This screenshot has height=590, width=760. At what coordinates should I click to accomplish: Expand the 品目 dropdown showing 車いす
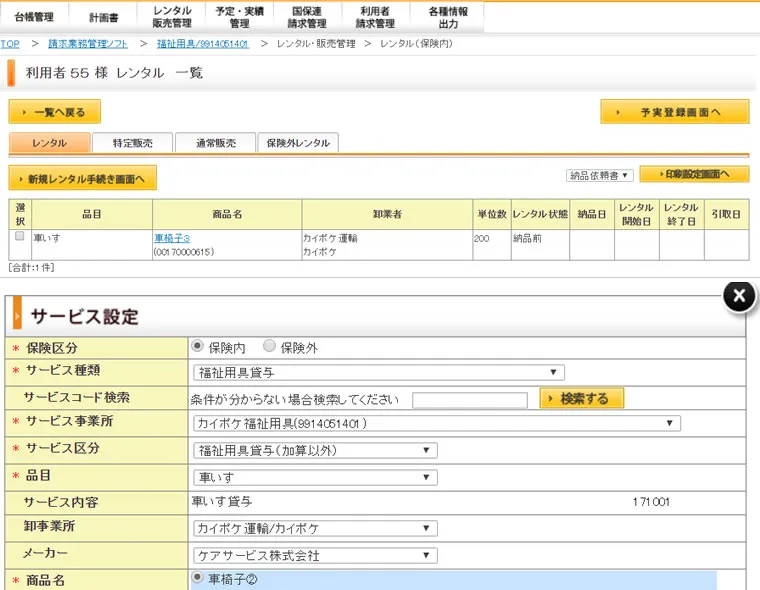pyautogui.click(x=315, y=477)
